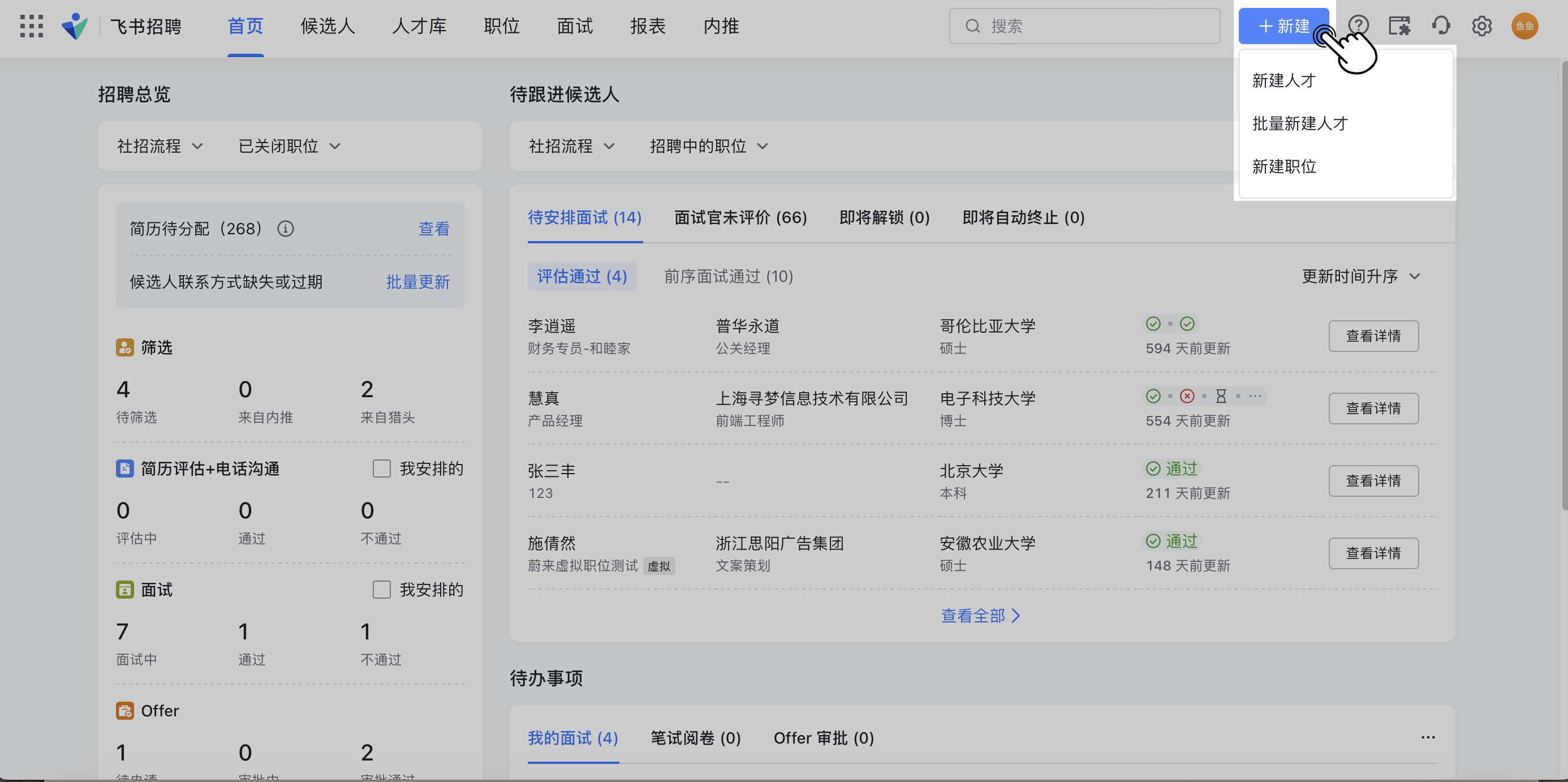
Task: Expand the 社招流程 dropdown
Action: pyautogui.click(x=159, y=146)
